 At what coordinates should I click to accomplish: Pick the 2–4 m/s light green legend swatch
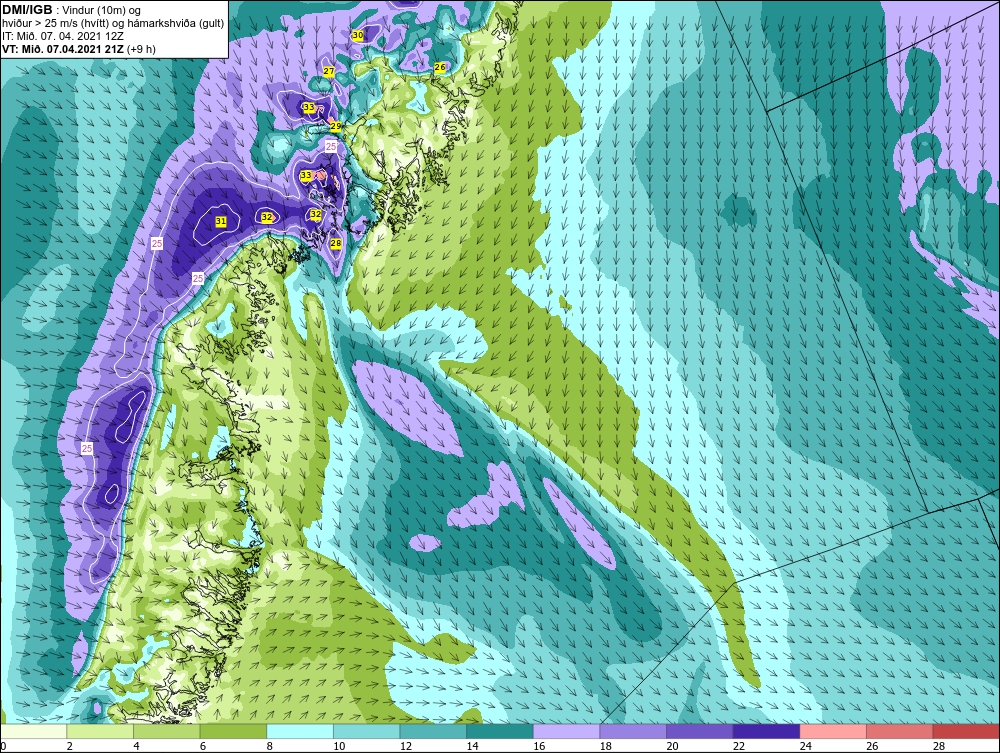(99, 731)
